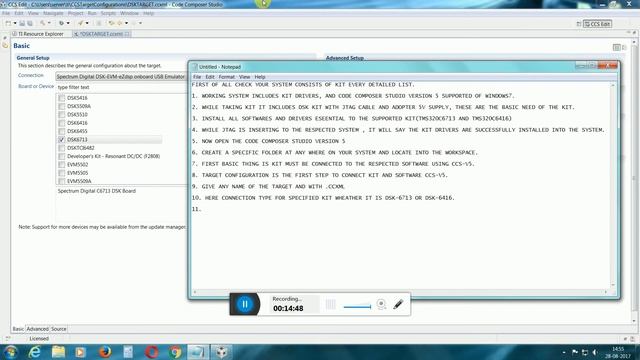Switch to the Advanced tab at bottom
This screenshot has width=640, height=360.
(38, 329)
